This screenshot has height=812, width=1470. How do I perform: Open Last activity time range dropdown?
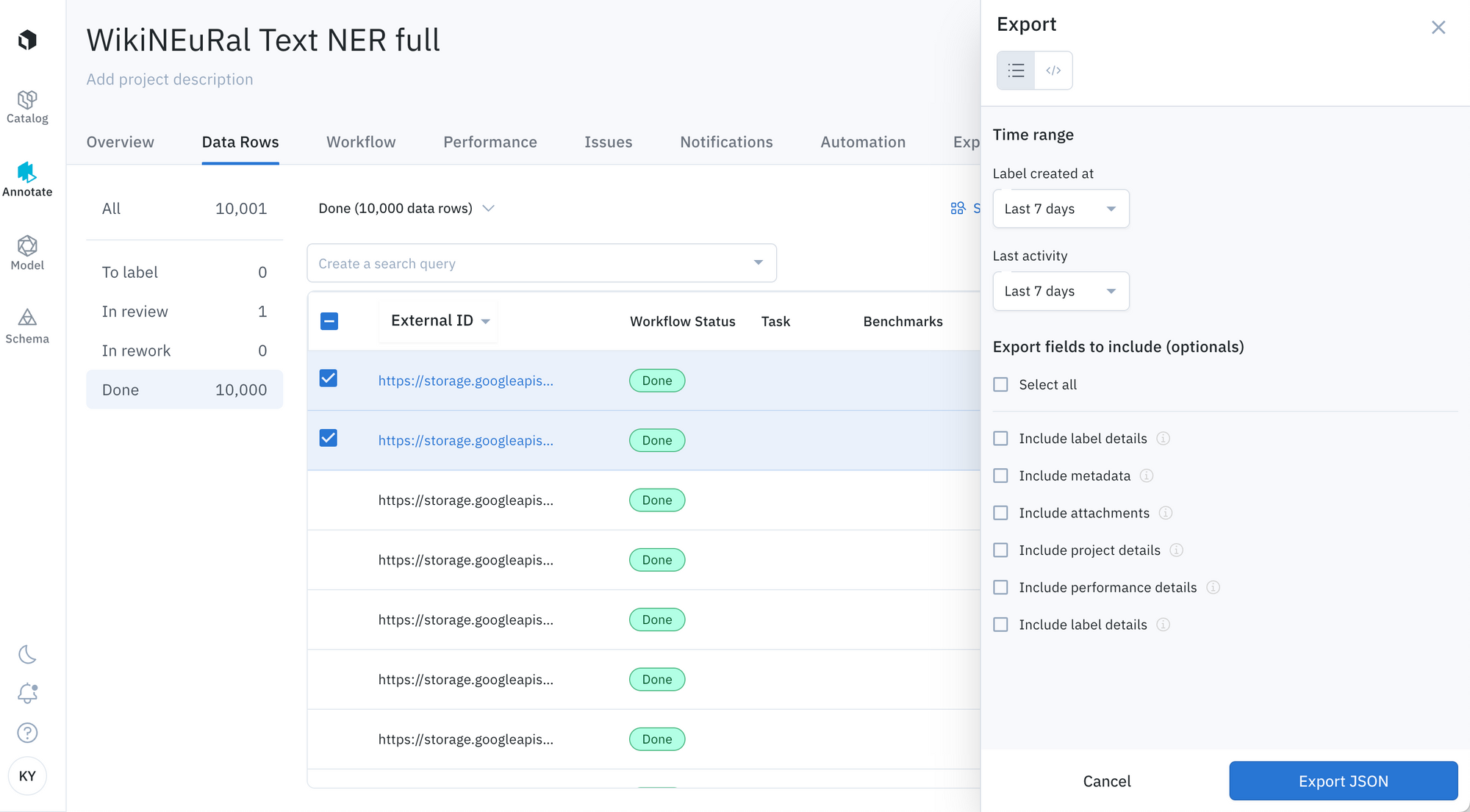click(1060, 291)
